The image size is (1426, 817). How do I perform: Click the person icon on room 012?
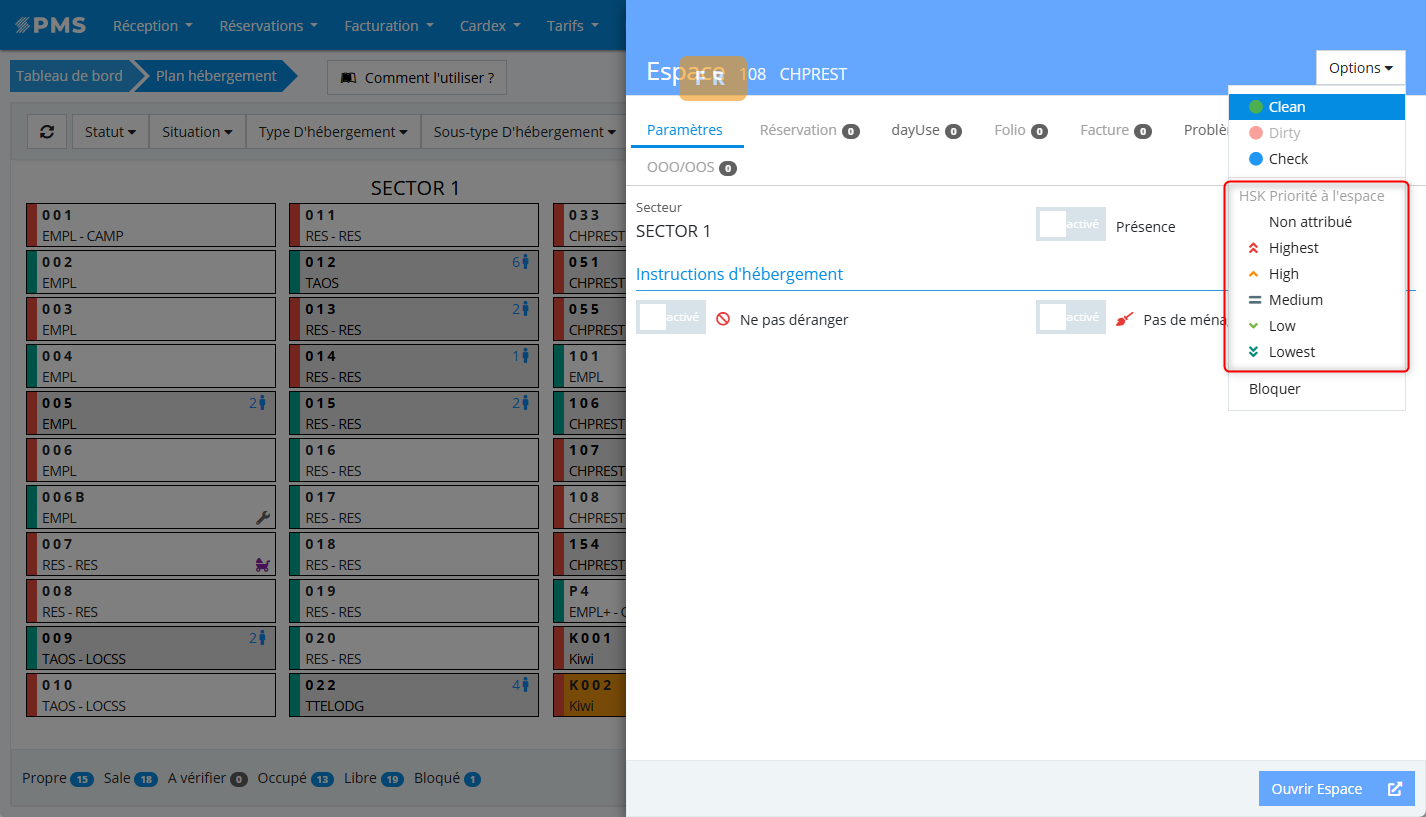tap(525, 262)
